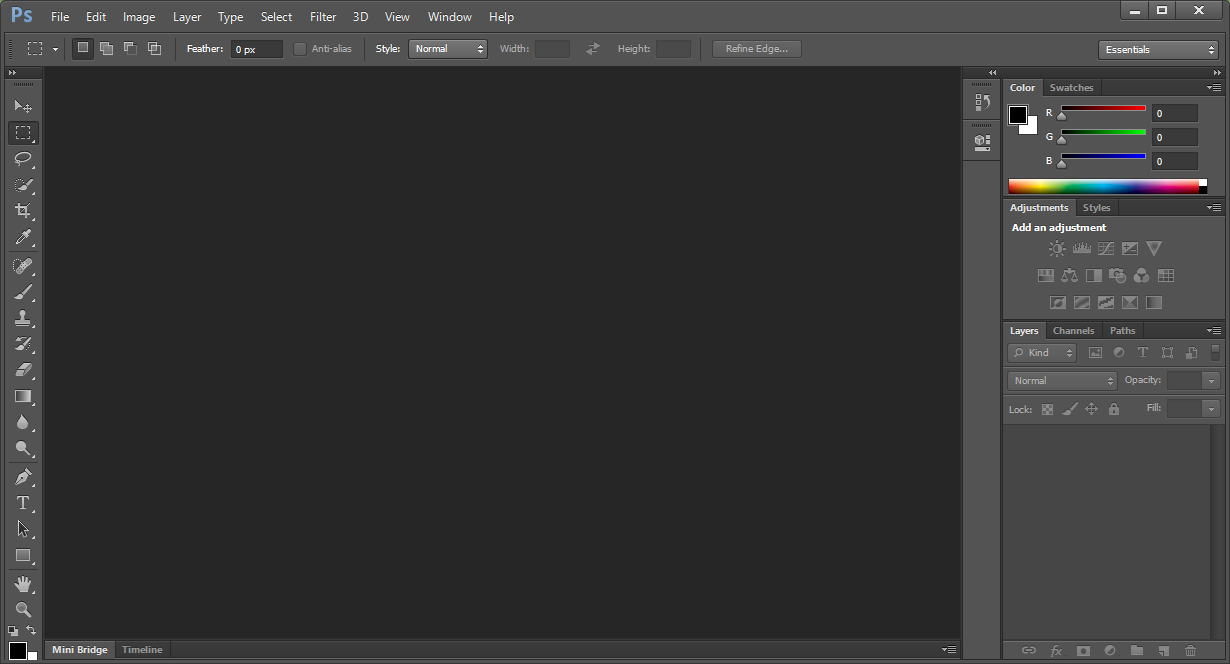Viewport: 1230px width, 664px height.
Task: Click the color spectrum ramp
Action: (1103, 186)
